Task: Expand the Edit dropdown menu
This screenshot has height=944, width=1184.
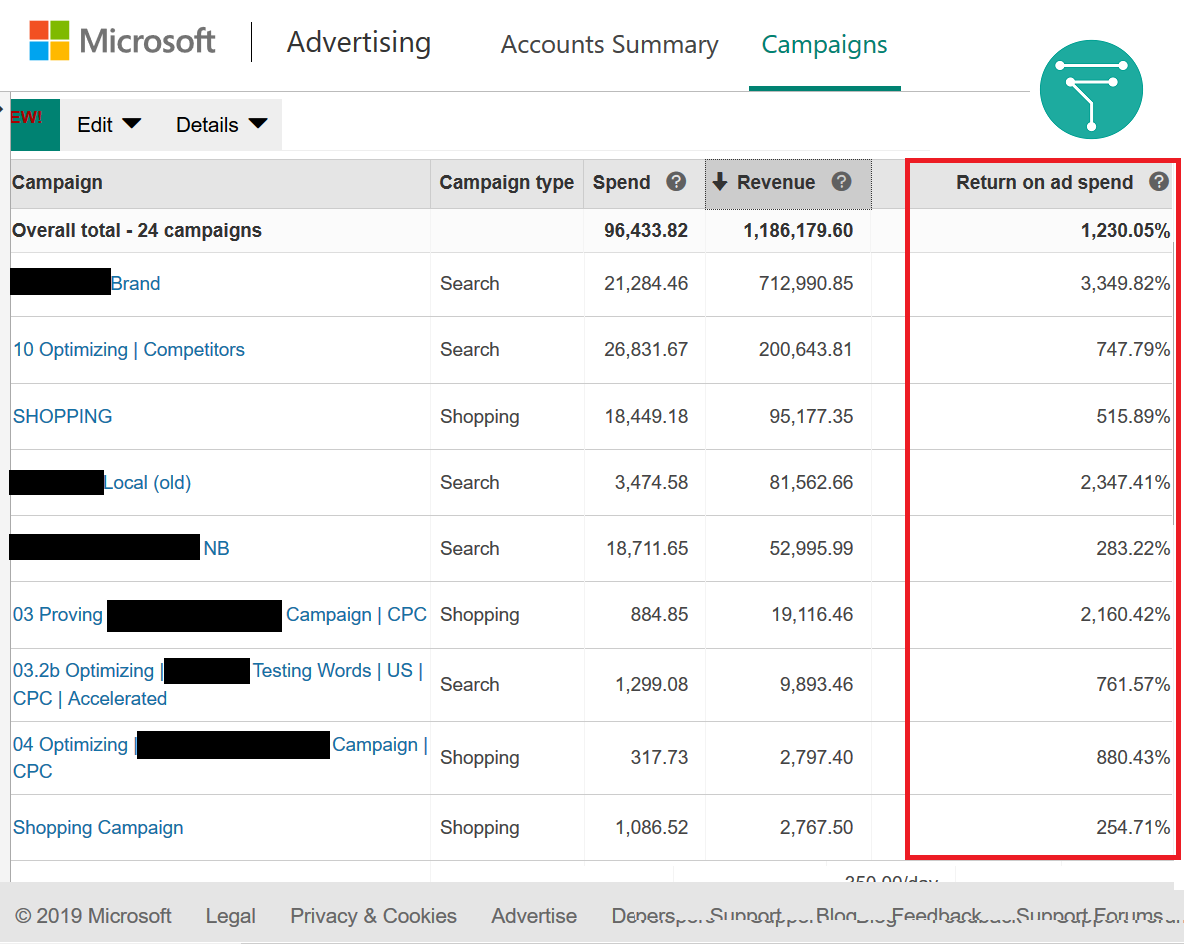Action: coord(109,125)
